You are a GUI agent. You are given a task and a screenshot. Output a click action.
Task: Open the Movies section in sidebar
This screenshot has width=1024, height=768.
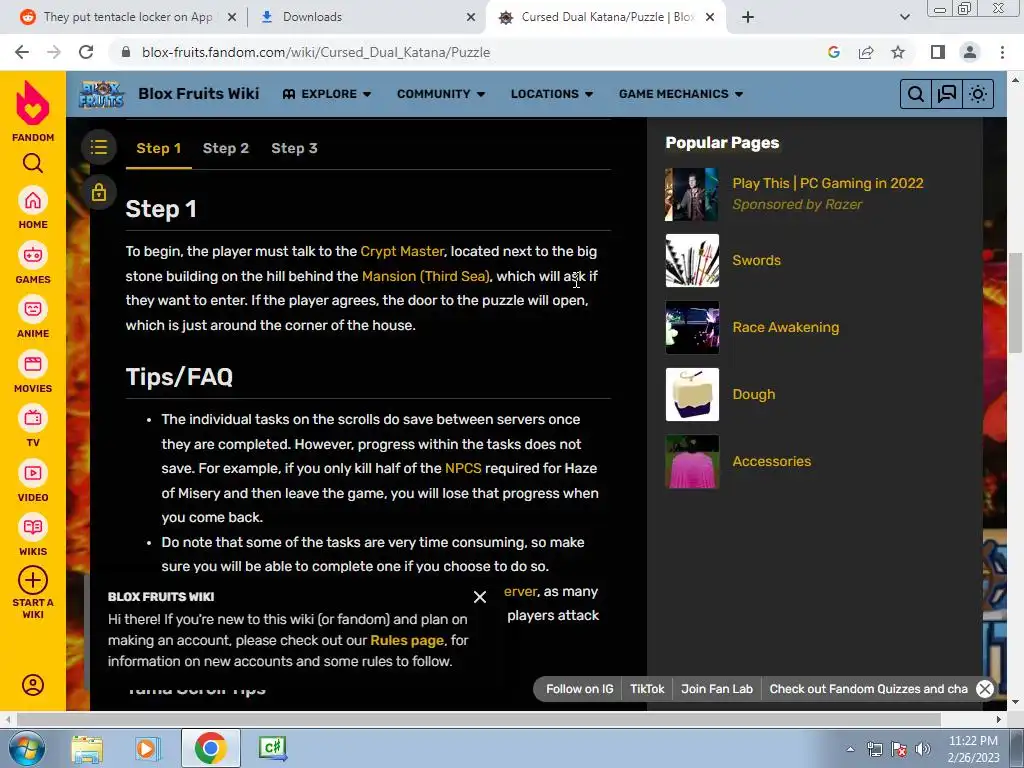coord(33,372)
